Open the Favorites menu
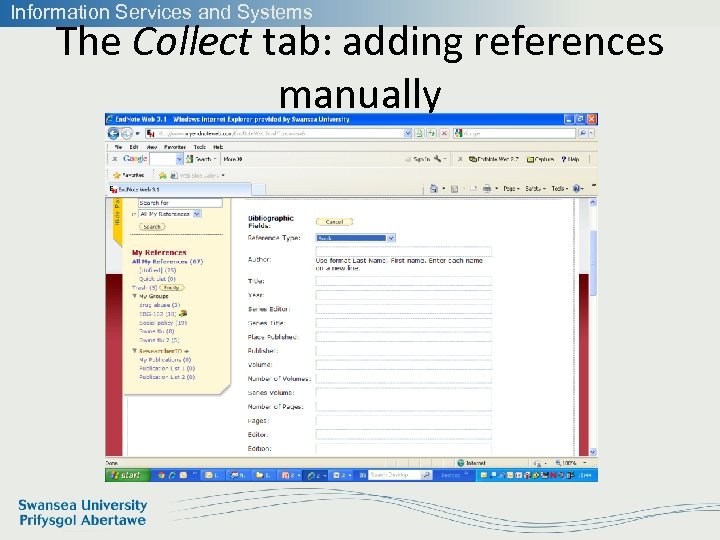The image size is (720, 540). coord(175,147)
